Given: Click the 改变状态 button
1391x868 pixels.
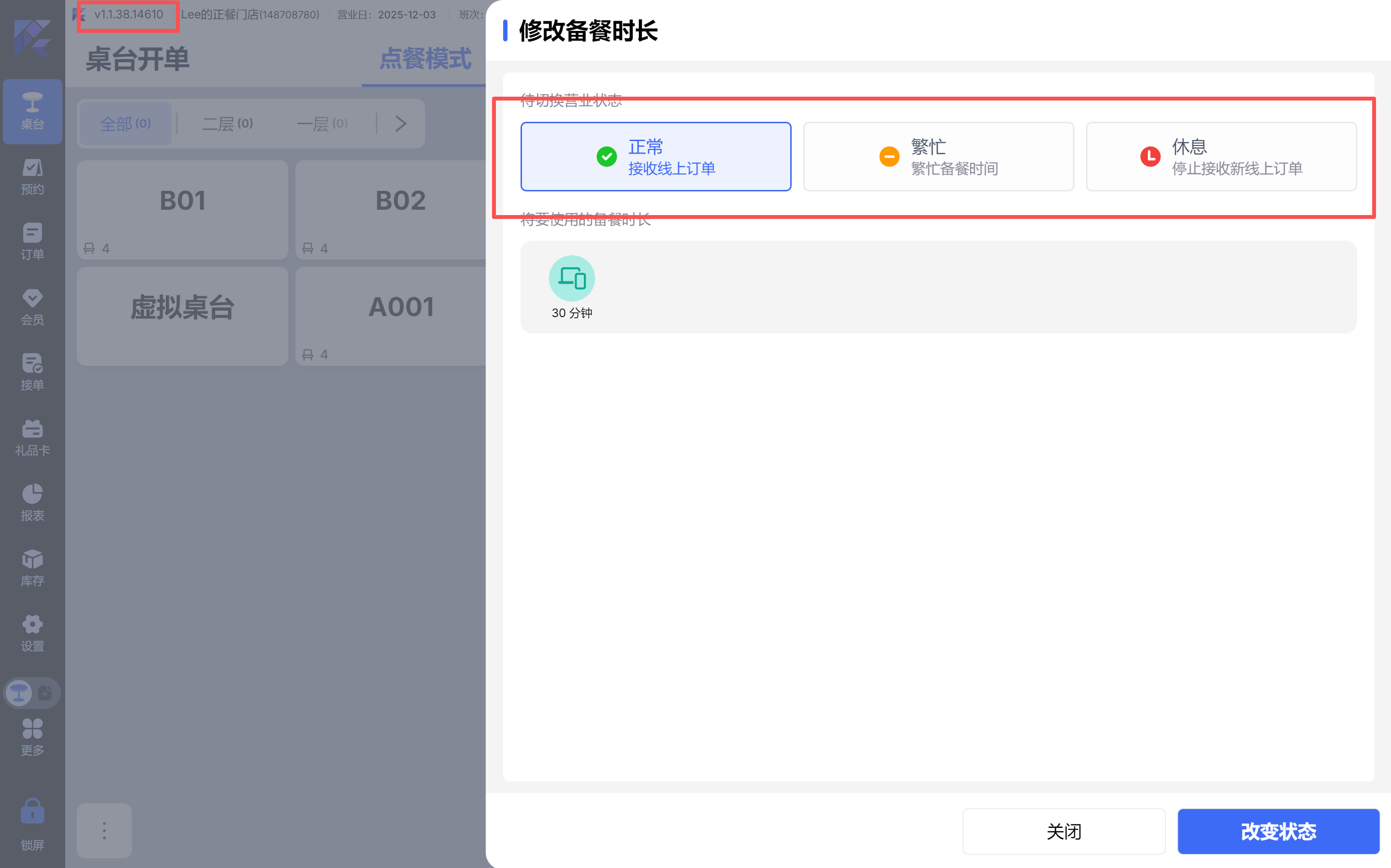Looking at the screenshot, I should 1278,831.
